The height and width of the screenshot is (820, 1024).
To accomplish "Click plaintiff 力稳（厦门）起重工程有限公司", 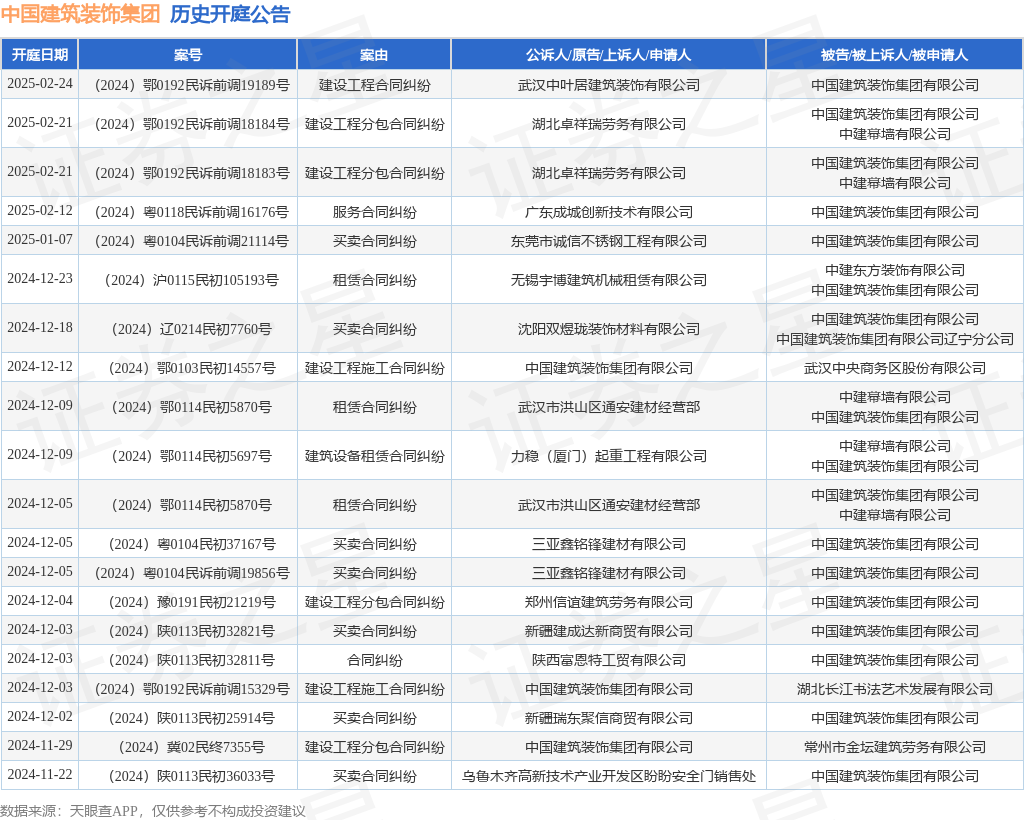I will 609,456.
